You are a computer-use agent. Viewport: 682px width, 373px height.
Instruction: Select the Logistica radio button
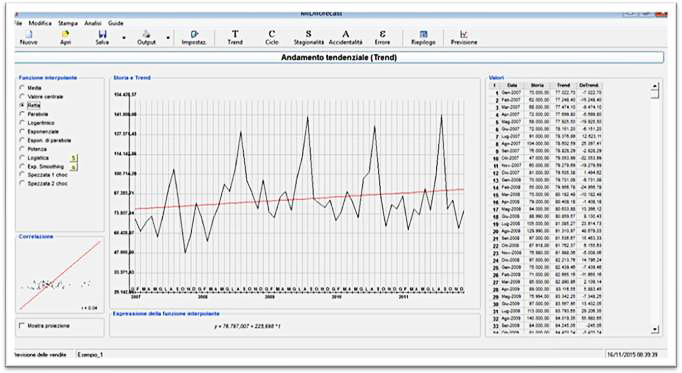click(x=22, y=158)
